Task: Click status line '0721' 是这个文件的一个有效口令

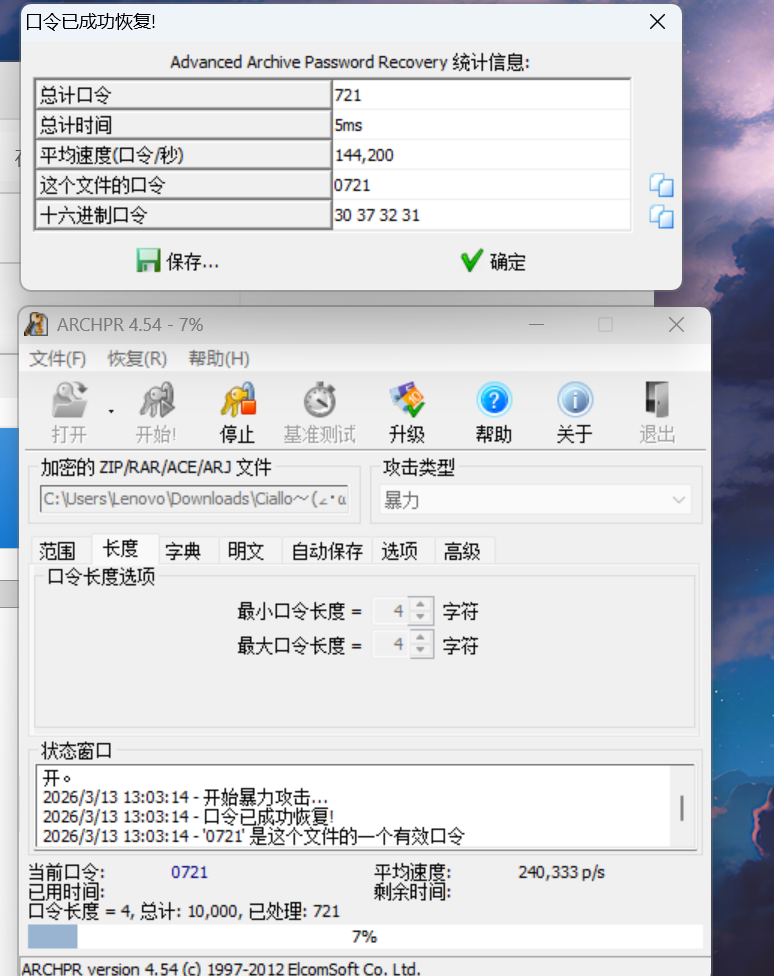Action: pyautogui.click(x=253, y=836)
